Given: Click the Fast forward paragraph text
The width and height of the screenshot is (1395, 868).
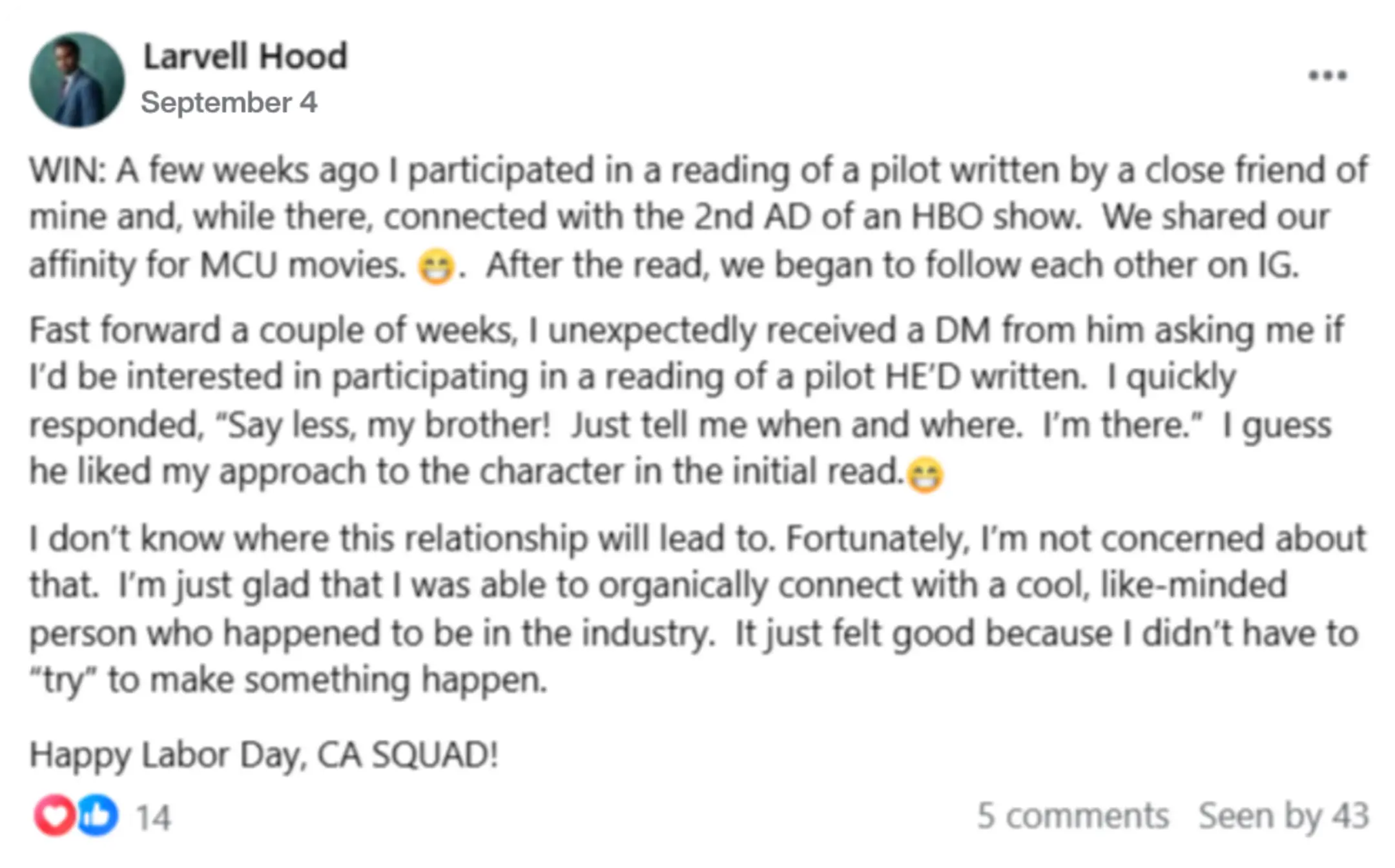Looking at the screenshot, I should point(687,402).
